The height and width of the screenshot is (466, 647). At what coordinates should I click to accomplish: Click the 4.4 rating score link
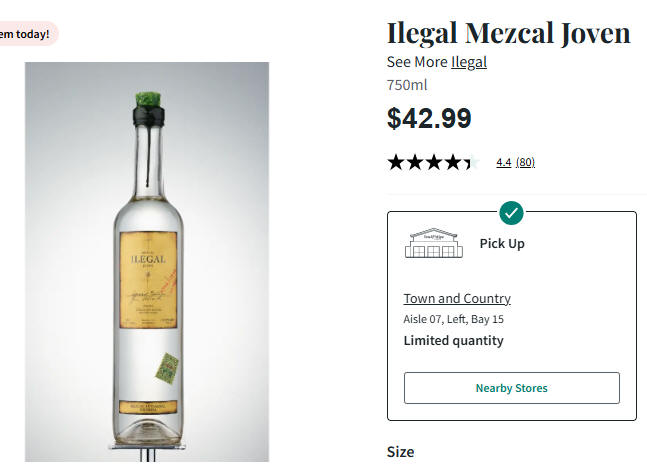(503, 162)
